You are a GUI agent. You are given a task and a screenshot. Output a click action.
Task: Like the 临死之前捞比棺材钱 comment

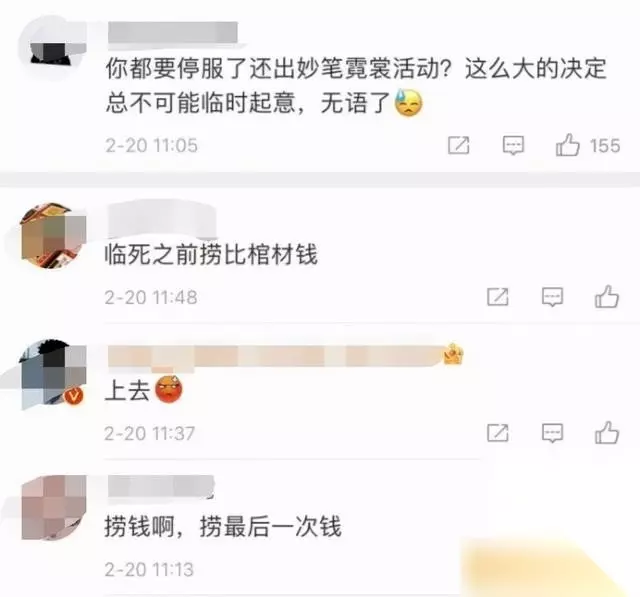click(607, 296)
